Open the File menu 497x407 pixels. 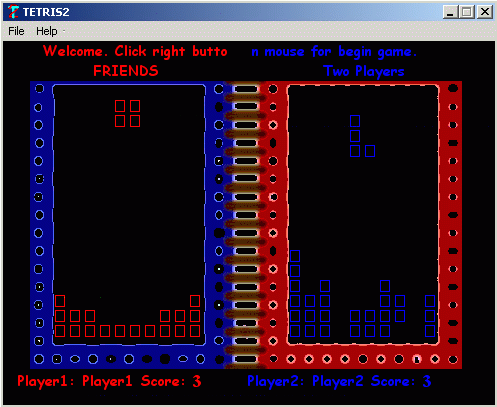tap(16, 31)
